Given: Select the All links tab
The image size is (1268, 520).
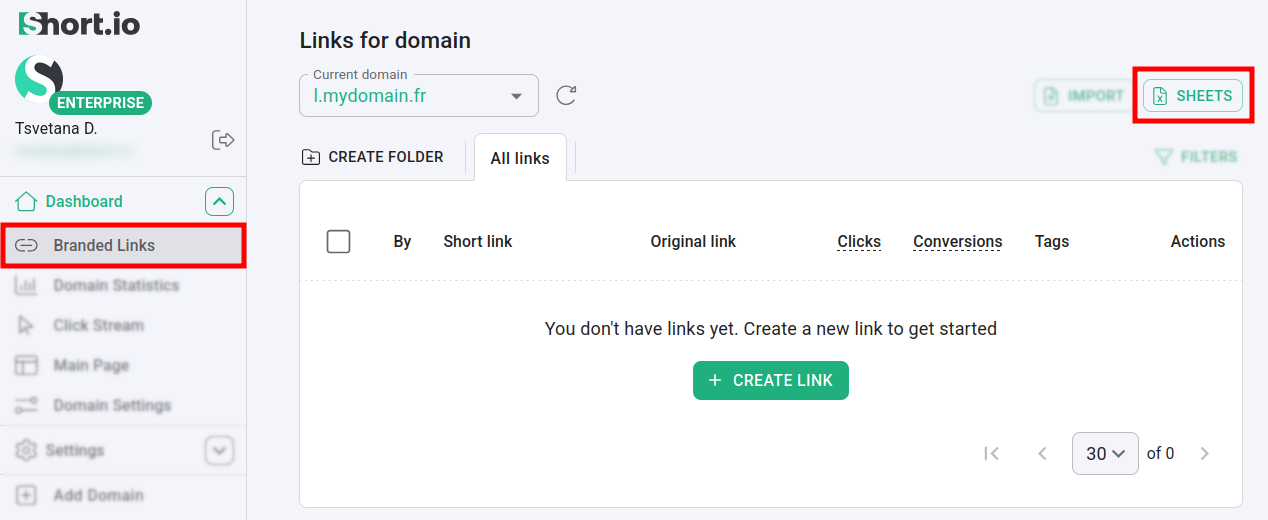Looking at the screenshot, I should coord(520,158).
